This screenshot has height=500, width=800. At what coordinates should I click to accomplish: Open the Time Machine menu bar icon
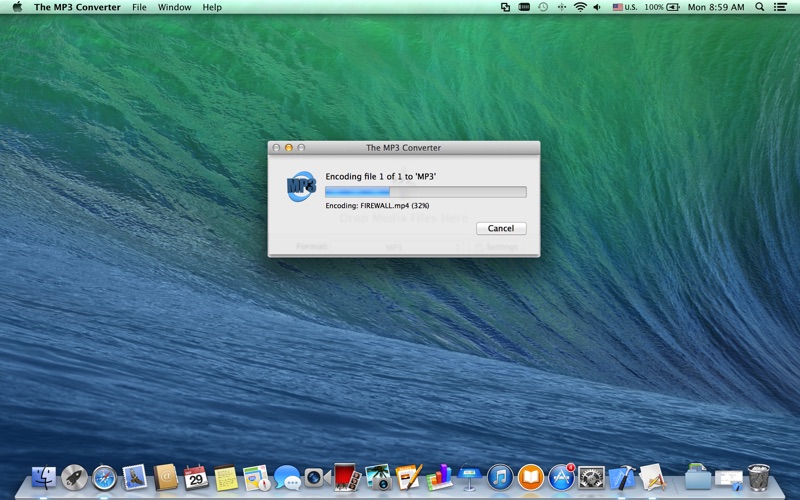pos(543,7)
